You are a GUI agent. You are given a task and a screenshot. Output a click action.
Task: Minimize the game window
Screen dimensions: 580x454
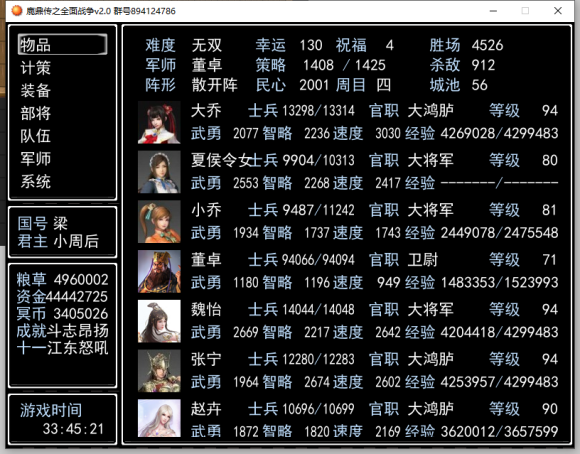pos(493,11)
